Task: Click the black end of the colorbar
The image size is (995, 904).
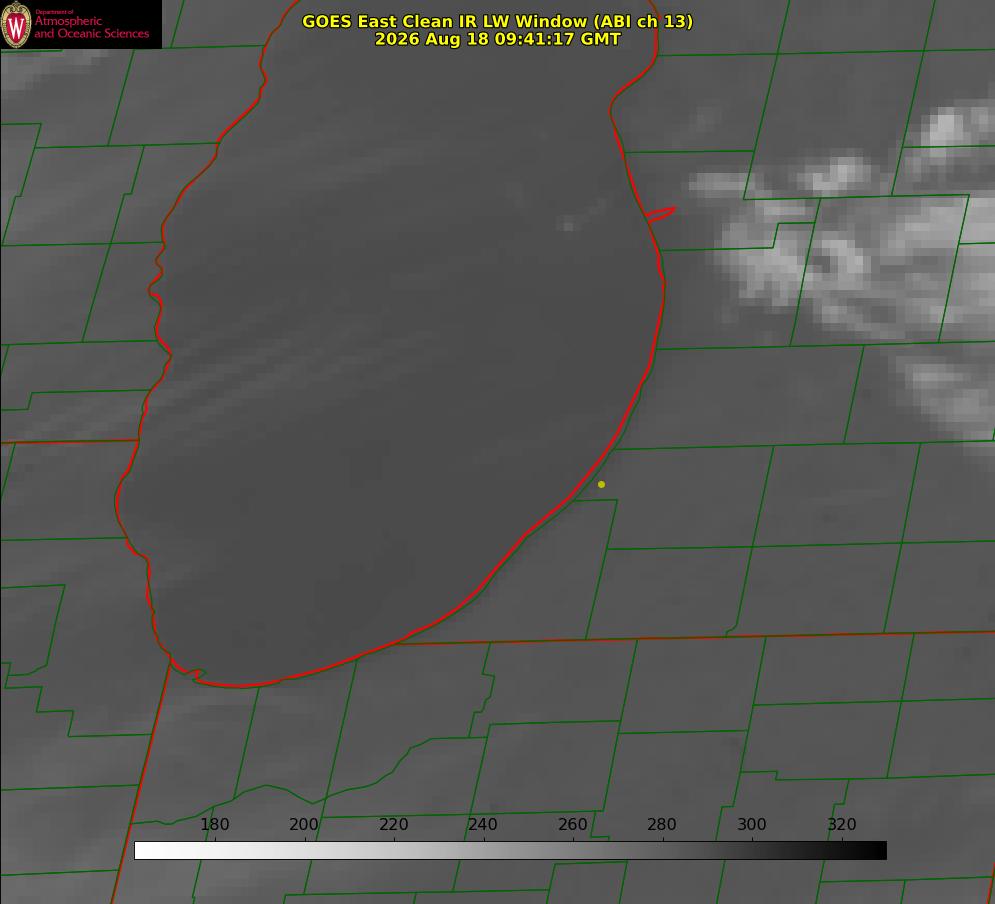Action: point(878,851)
